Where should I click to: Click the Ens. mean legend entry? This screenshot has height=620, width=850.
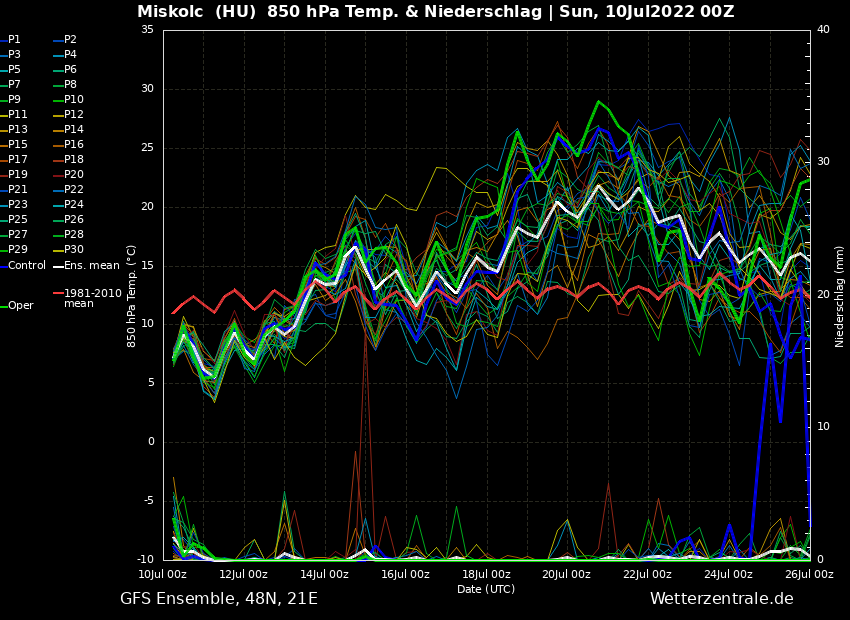click(x=91, y=266)
